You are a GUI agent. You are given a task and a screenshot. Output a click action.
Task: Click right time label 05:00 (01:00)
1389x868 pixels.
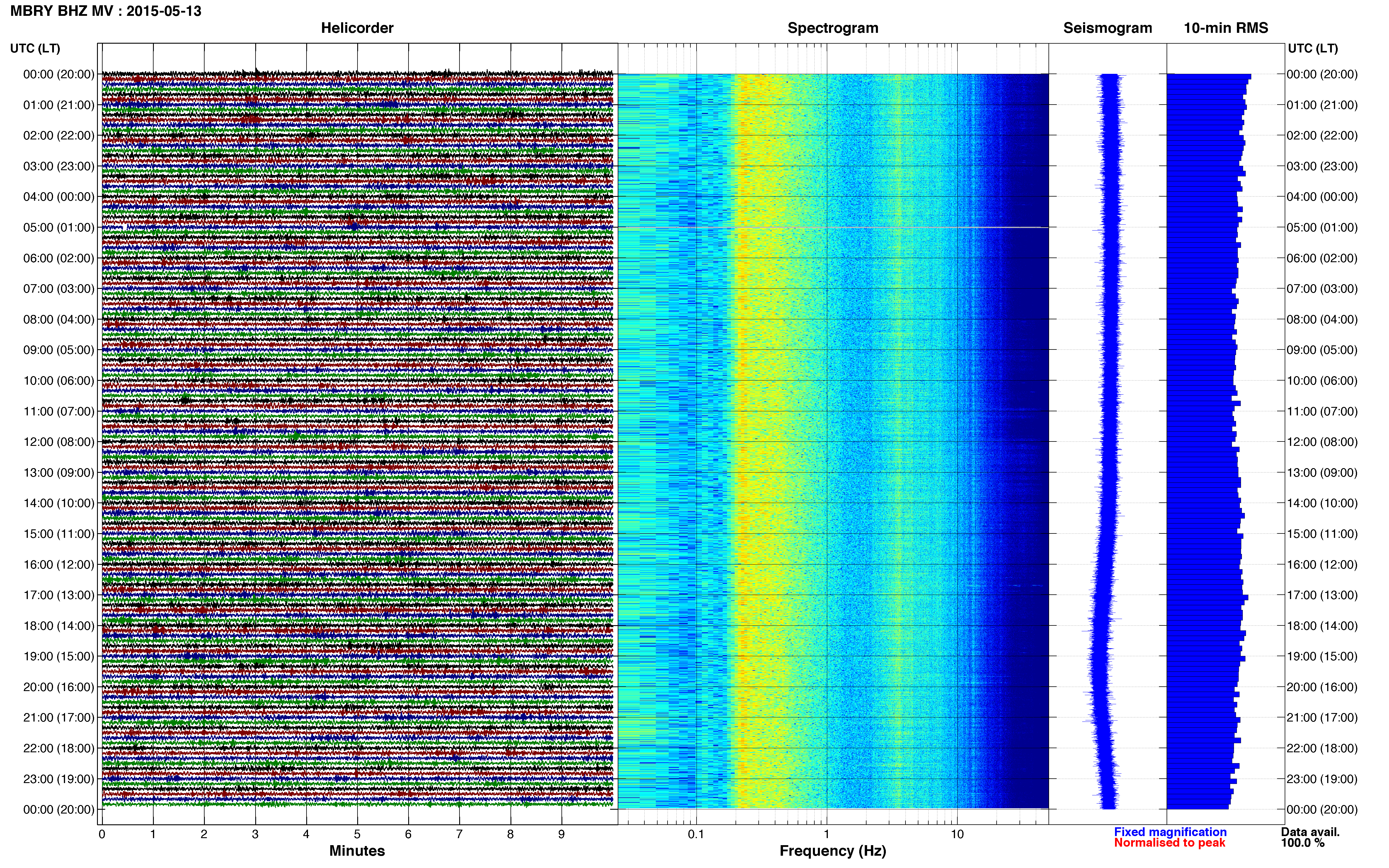1322,227
